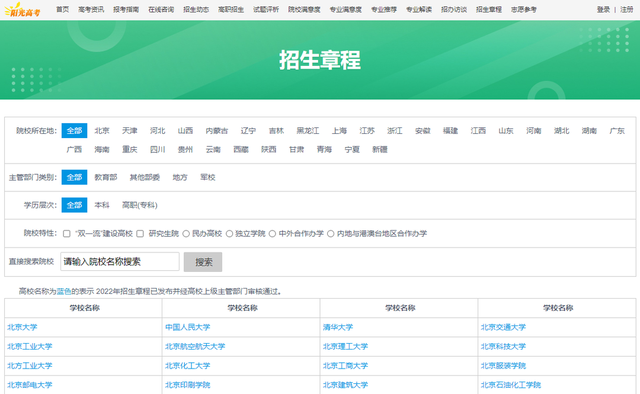Filter schools by 新疆 location
This screenshot has height=394, width=640.
[x=380, y=149]
